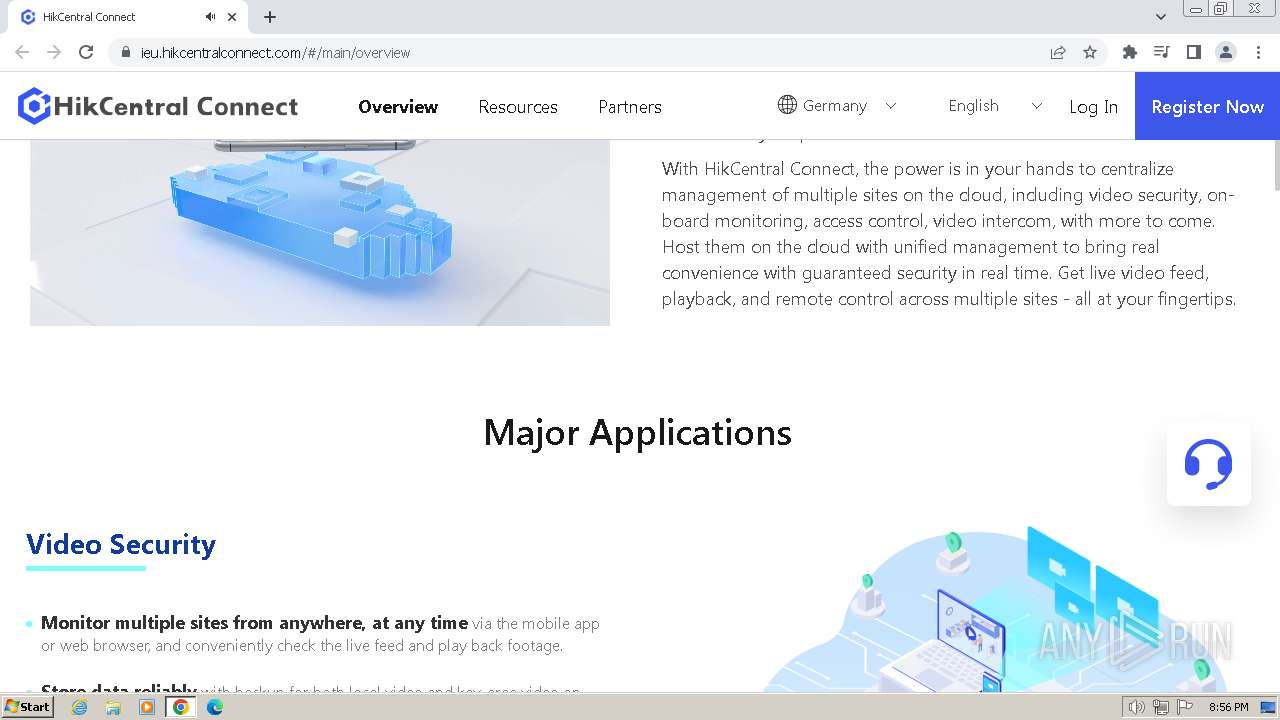The image size is (1280, 720).
Task: Mute the HikCentral Connect tab audio
Action: pyautogui.click(x=210, y=17)
